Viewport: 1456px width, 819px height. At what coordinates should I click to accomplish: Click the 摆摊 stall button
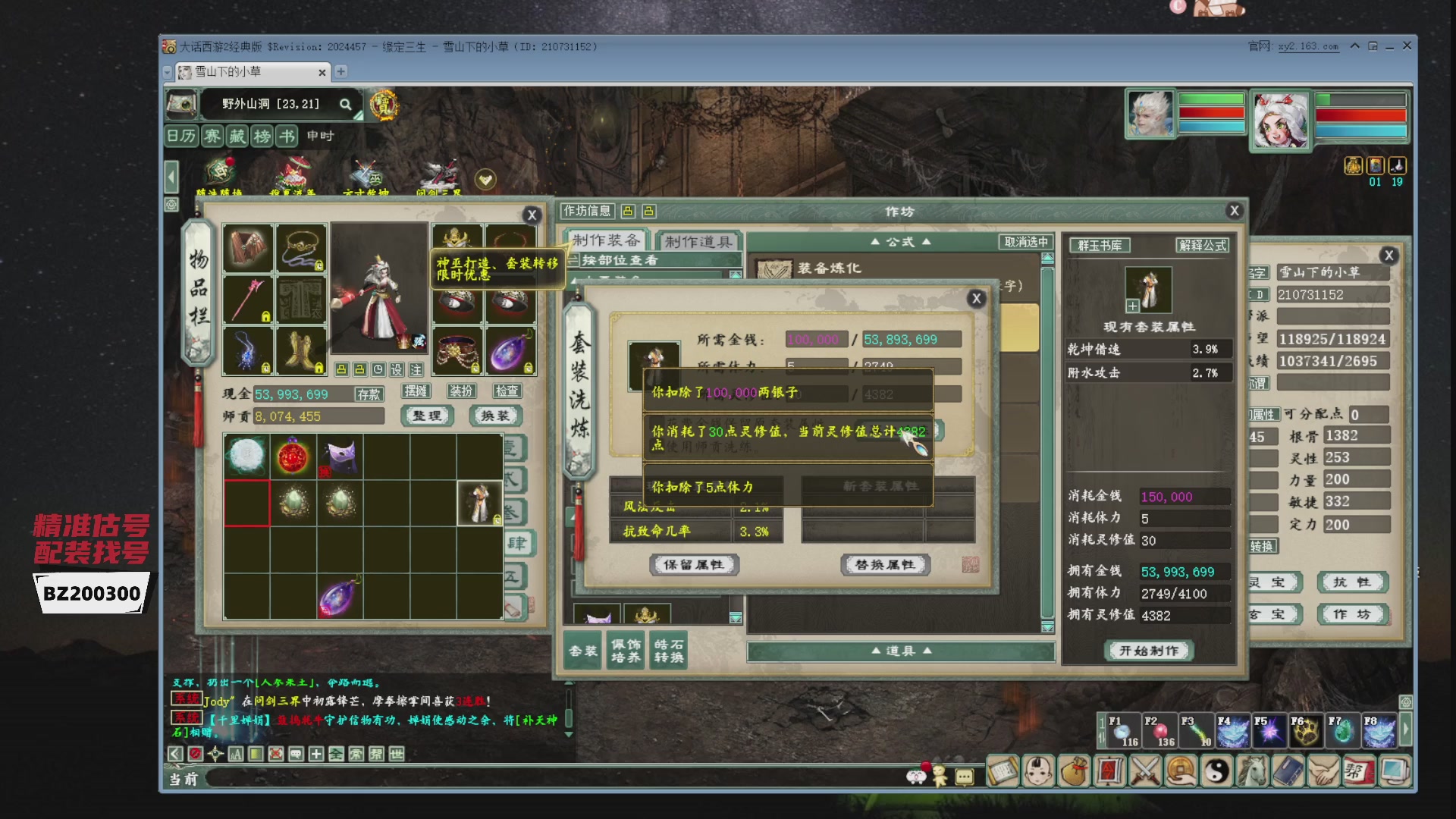pos(416,391)
